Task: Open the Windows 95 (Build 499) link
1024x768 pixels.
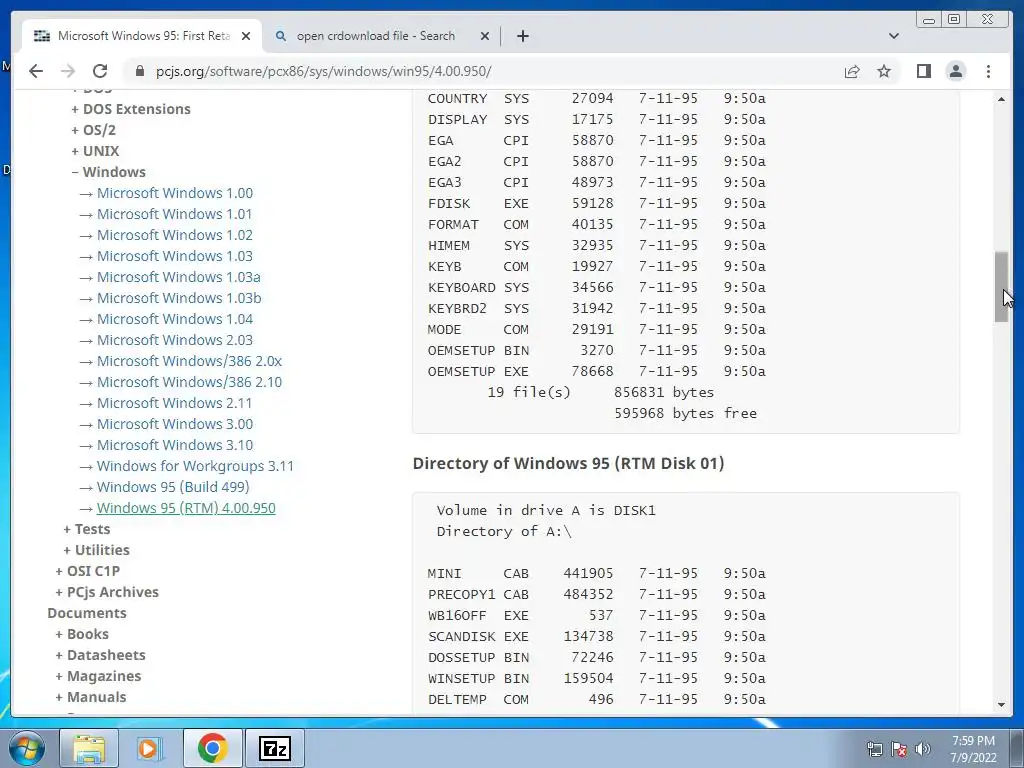Action: click(173, 487)
